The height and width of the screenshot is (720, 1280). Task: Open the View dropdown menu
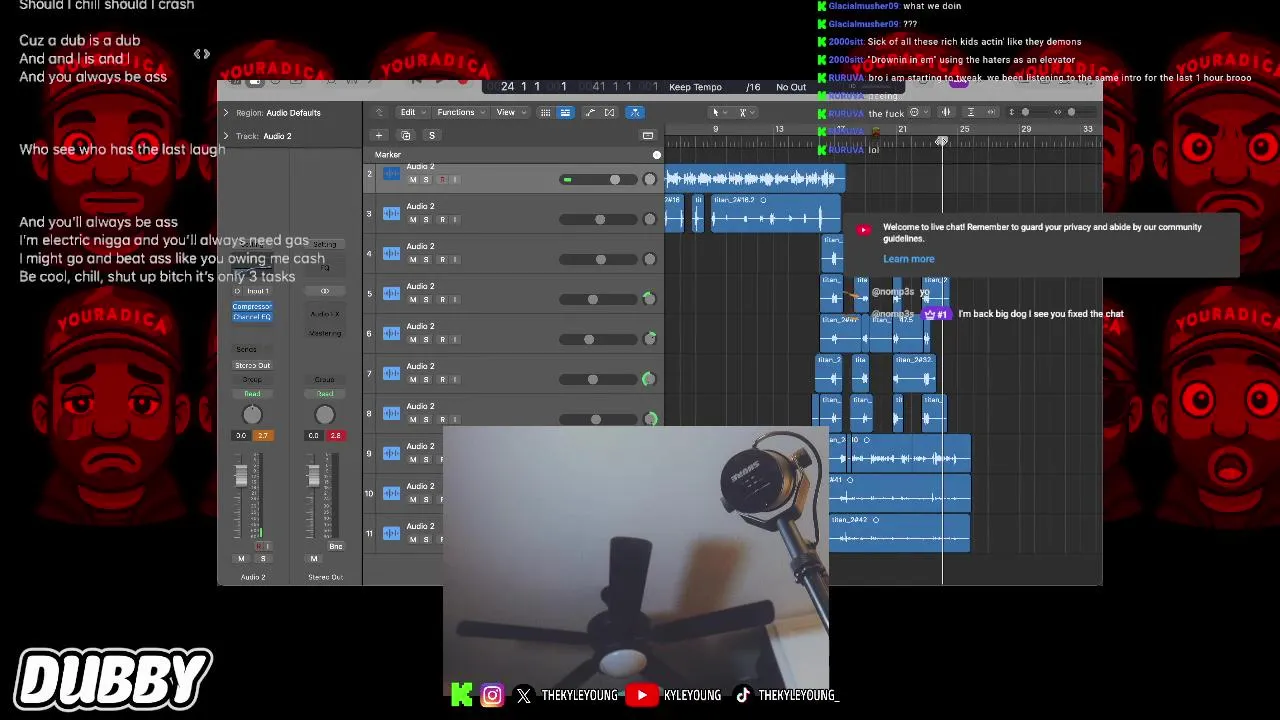pyautogui.click(x=510, y=112)
